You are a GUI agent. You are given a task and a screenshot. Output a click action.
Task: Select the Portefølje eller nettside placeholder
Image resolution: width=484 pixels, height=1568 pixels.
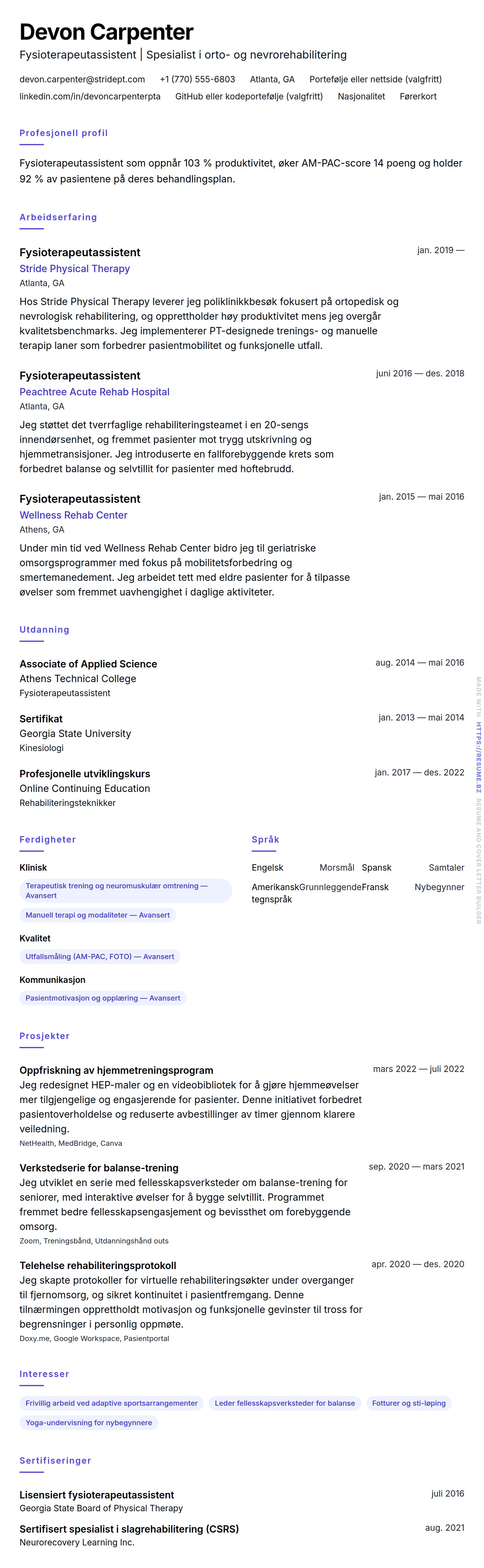375,79
